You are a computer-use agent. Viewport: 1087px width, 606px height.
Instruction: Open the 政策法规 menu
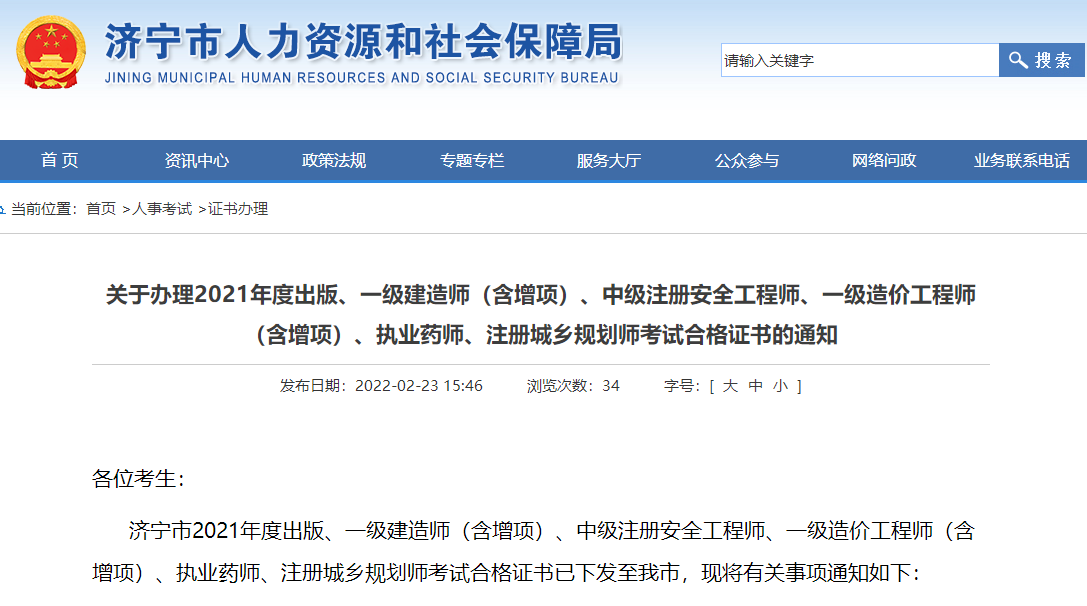coord(334,160)
